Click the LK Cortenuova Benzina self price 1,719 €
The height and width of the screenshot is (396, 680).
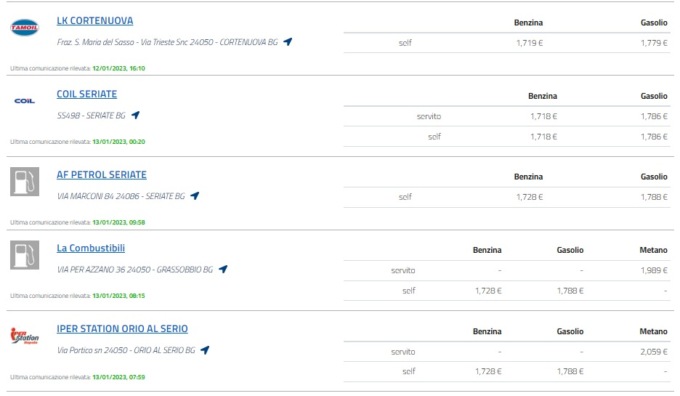pos(529,43)
